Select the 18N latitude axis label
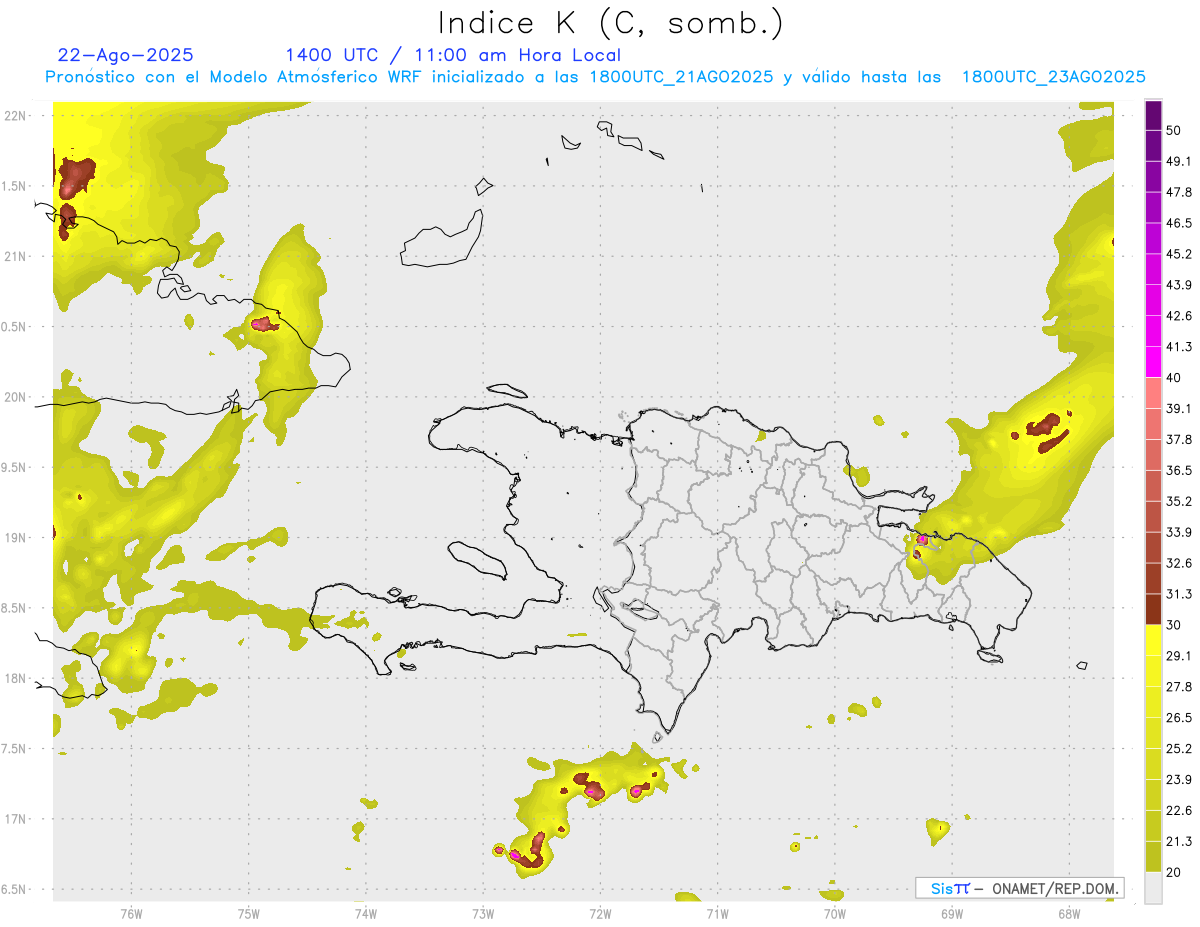1200x927 pixels. pos(15,679)
